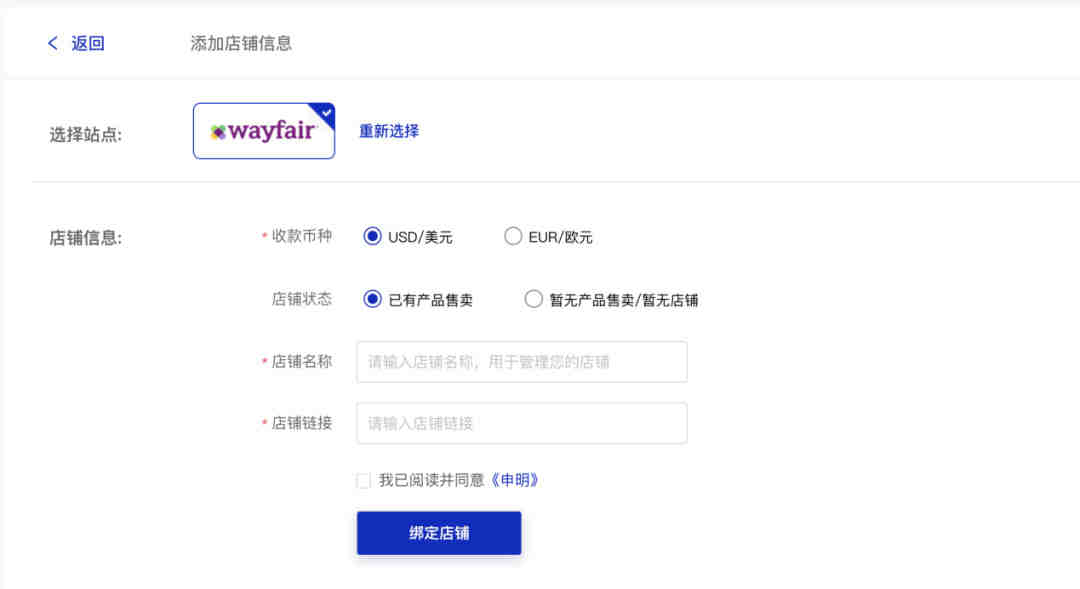
Task: Click the 添加店铺信息 page title
Action: (241, 43)
